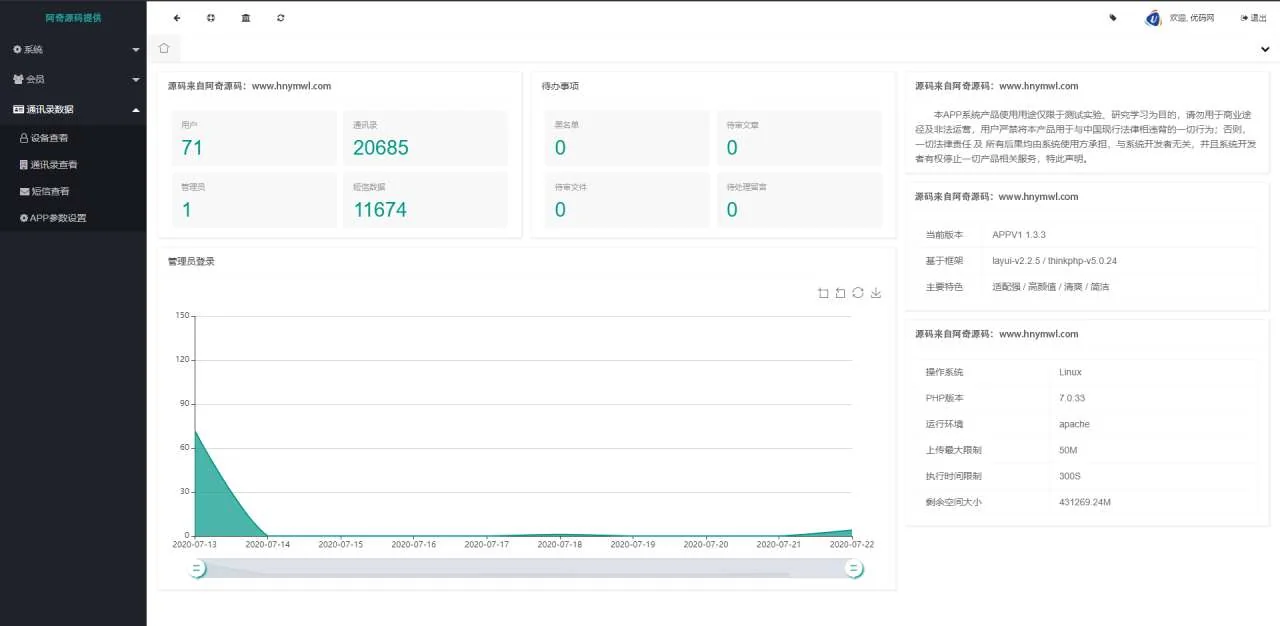This screenshot has width=1280, height=626.
Task: Click the tag icon near user avatar
Action: 1113,18
